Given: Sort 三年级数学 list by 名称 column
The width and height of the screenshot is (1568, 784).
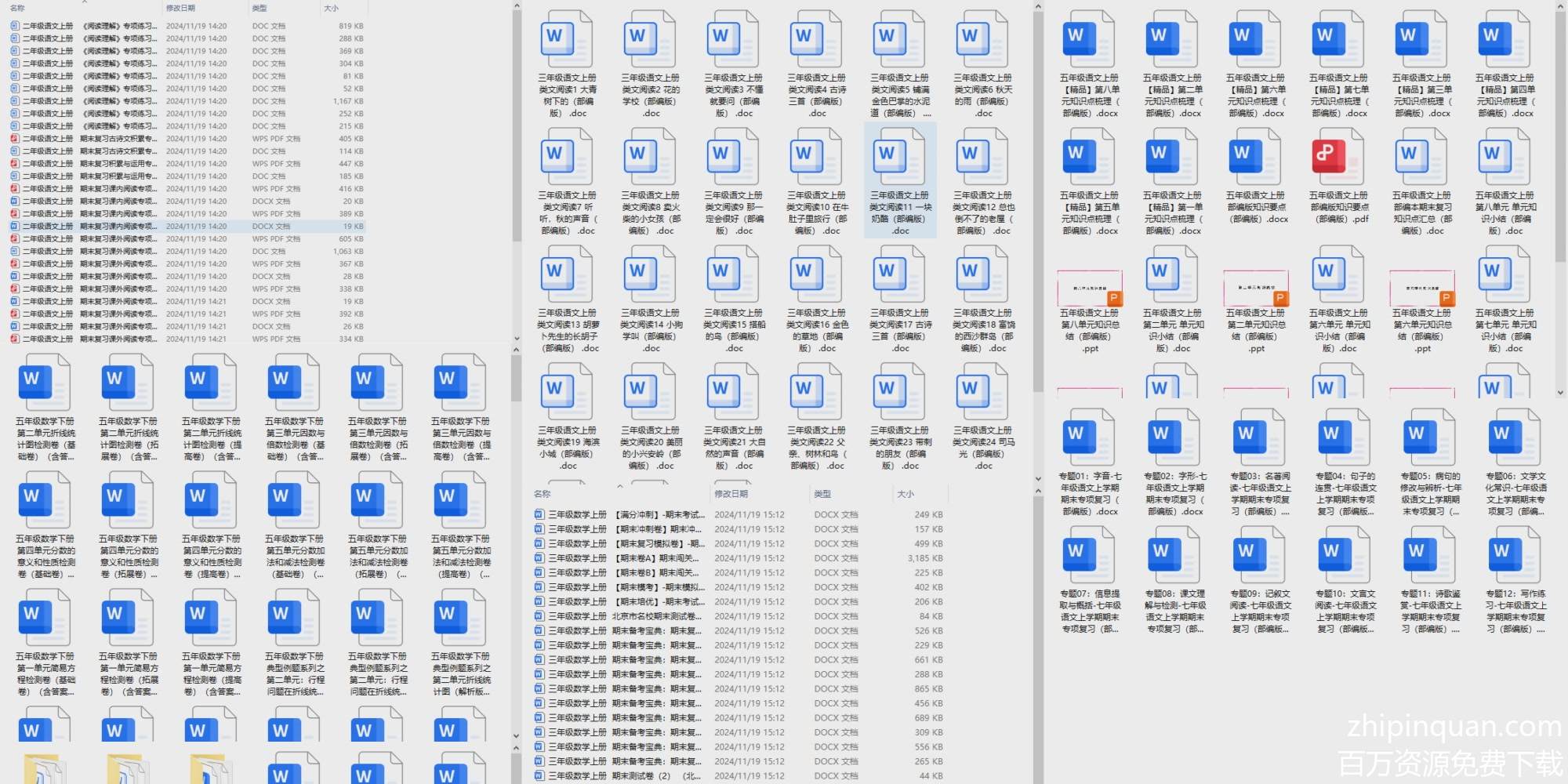Looking at the screenshot, I should pyautogui.click(x=543, y=494).
